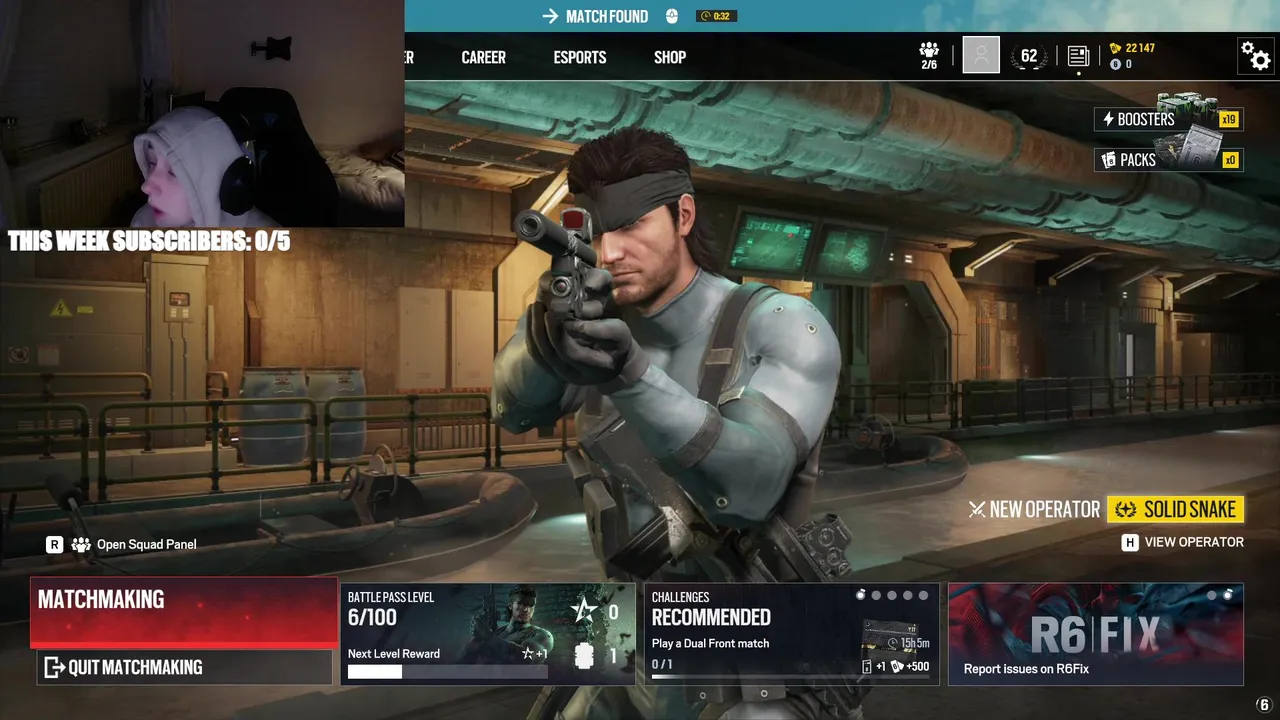Click the red Matchmaking banner
The height and width of the screenshot is (720, 1280).
coord(184,612)
